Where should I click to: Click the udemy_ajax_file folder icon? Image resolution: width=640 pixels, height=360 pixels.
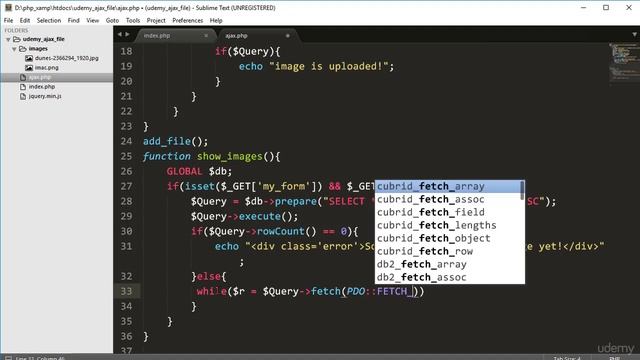point(17,39)
